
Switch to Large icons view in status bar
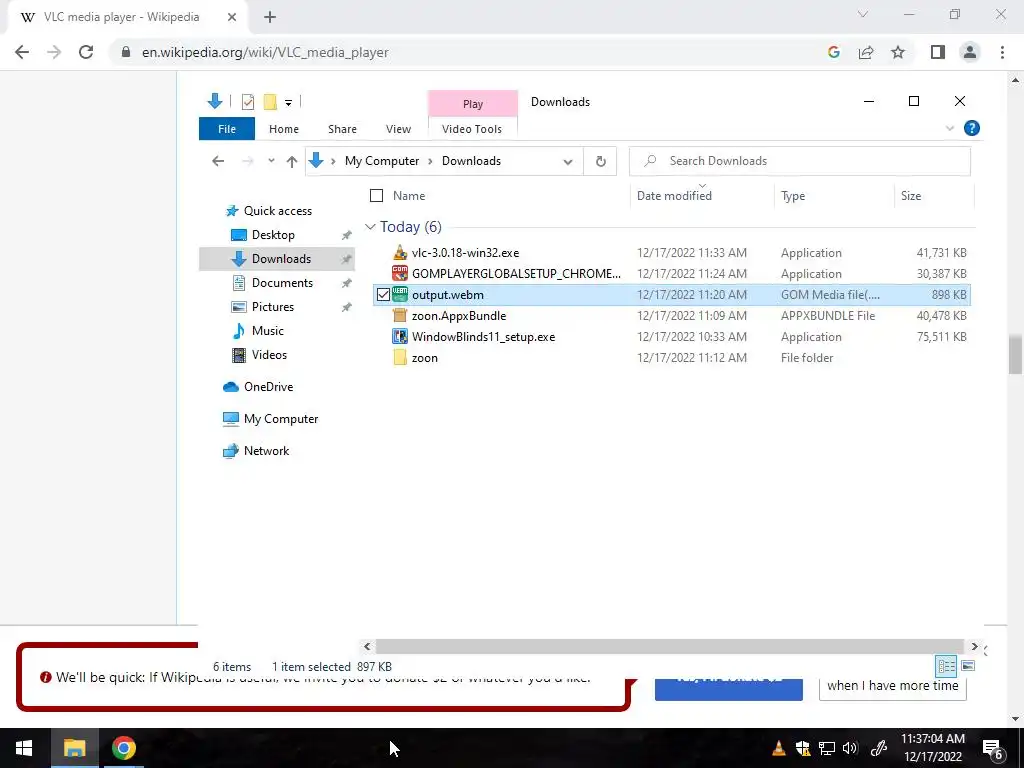click(x=968, y=666)
